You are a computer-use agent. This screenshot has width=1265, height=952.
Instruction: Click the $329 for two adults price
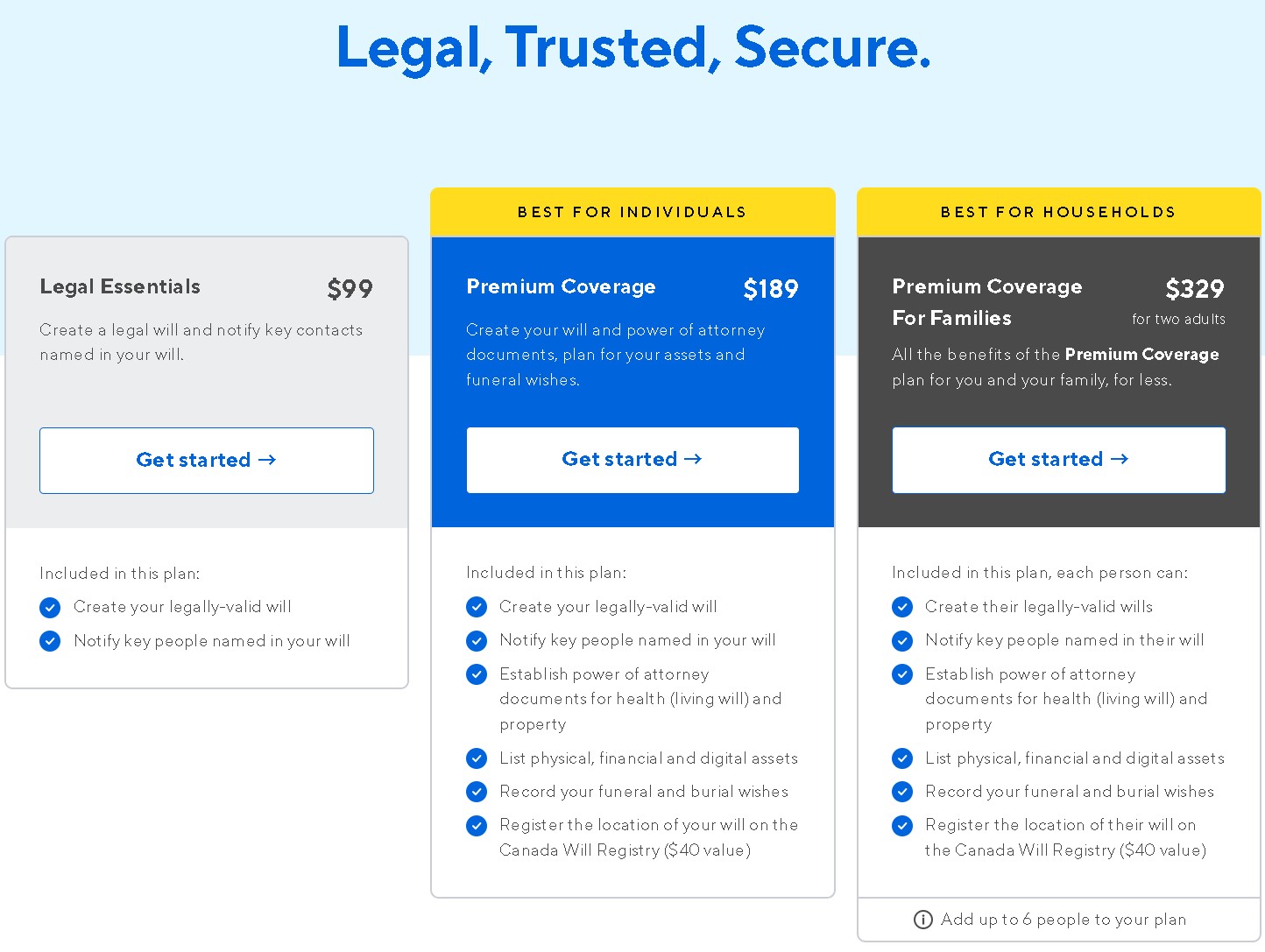click(x=1179, y=301)
